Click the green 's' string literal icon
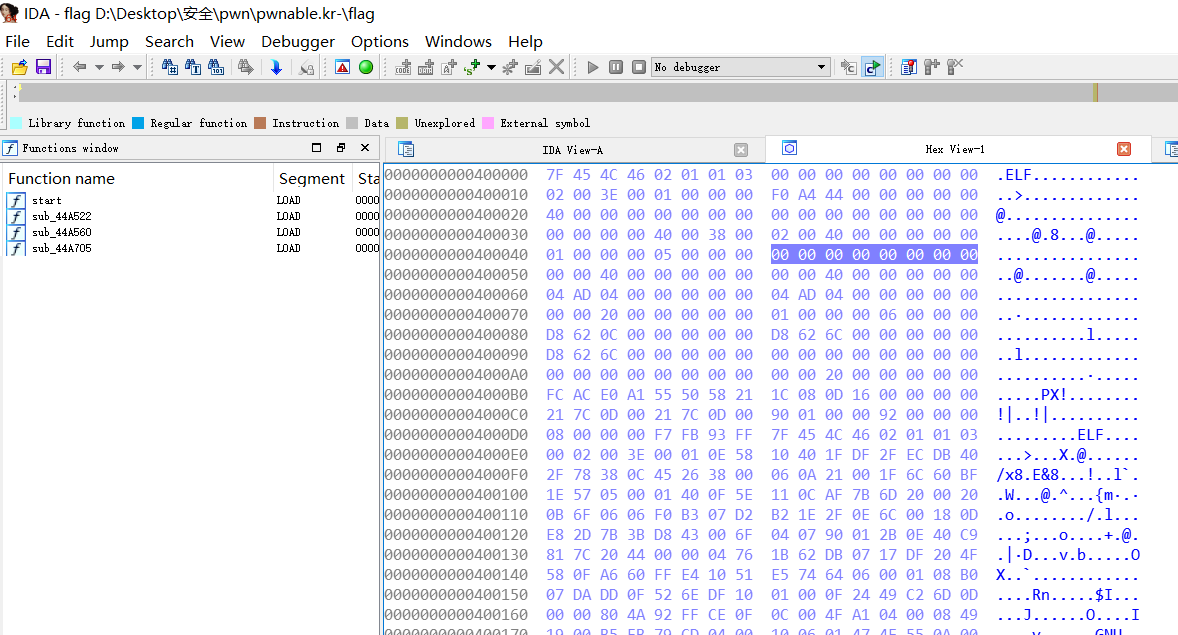This screenshot has height=635, width=1178. click(473, 67)
